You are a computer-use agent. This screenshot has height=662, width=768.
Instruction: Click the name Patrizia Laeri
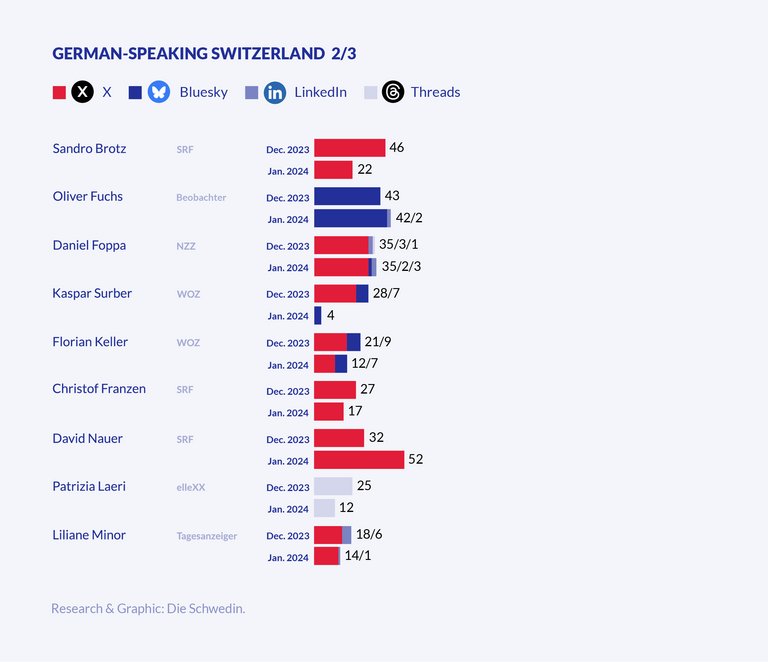89,486
